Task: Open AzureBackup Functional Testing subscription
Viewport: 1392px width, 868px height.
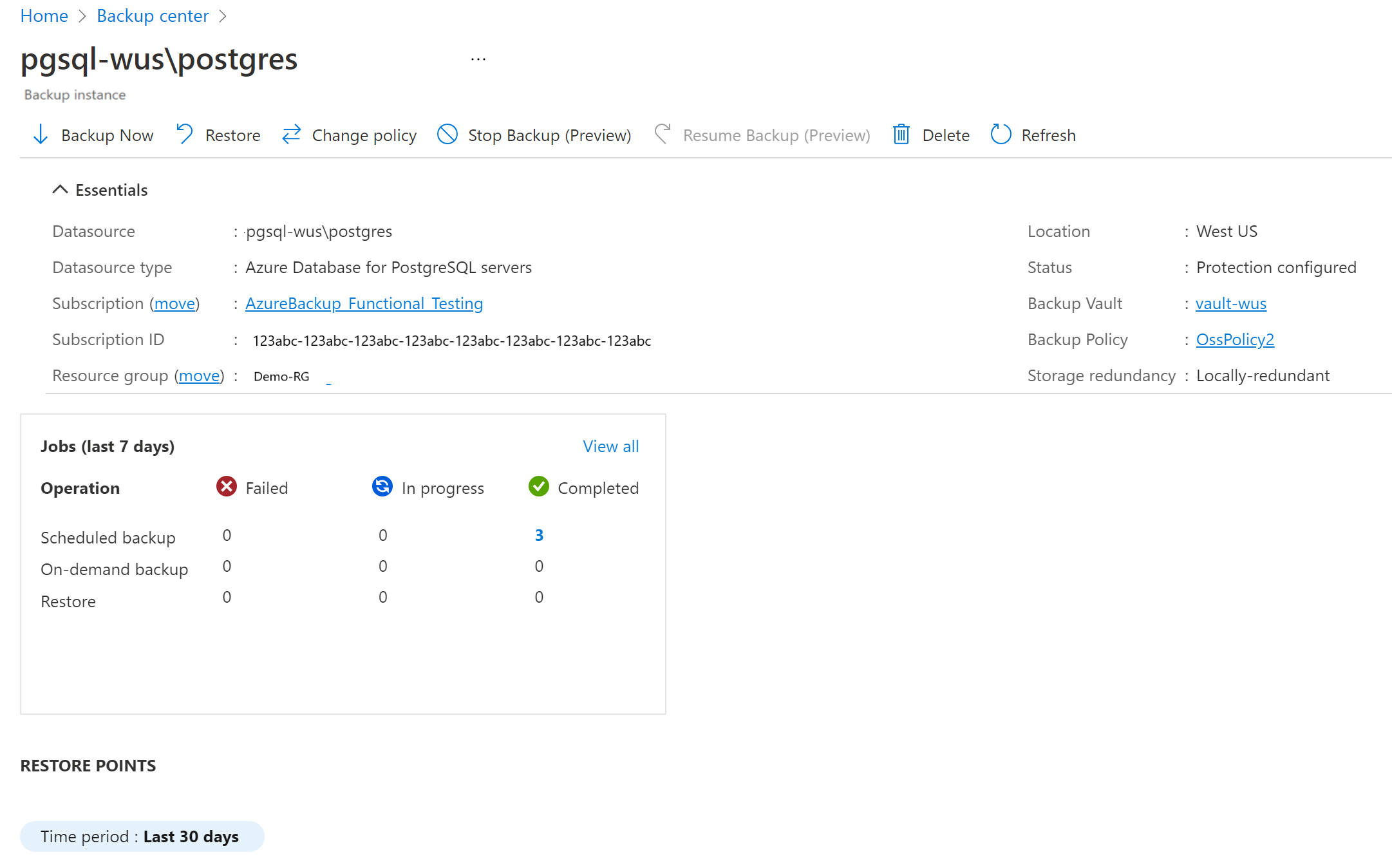Action: tap(363, 303)
